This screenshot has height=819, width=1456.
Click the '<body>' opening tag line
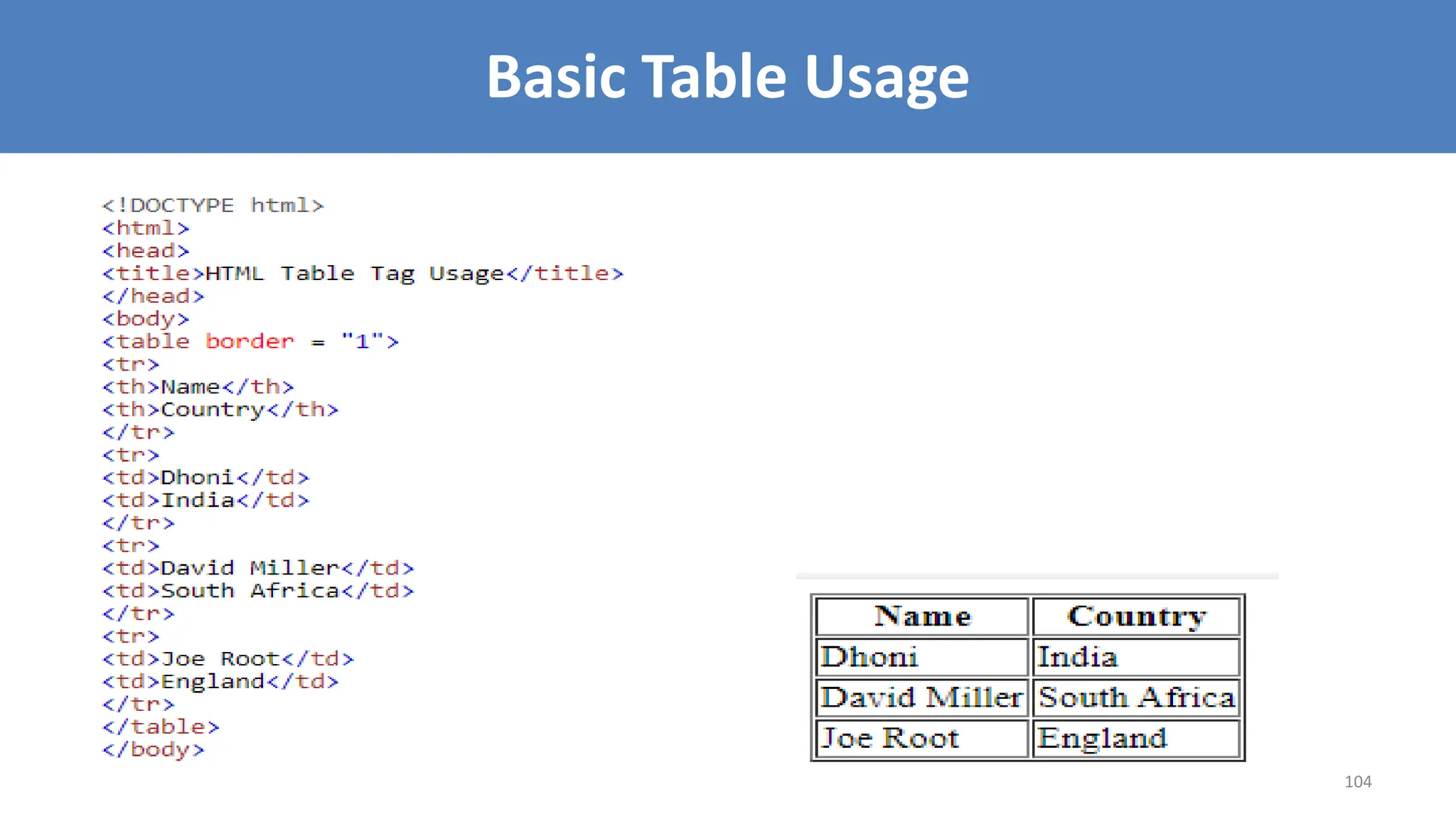(146, 319)
